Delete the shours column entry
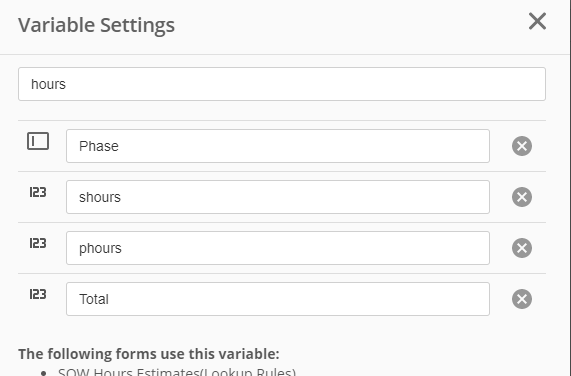The image size is (571, 376). [x=522, y=197]
